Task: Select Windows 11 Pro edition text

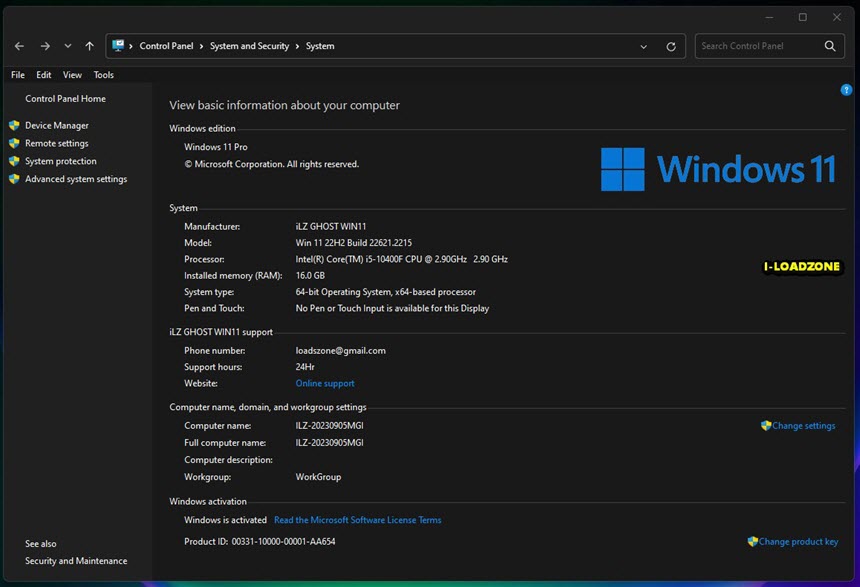Action: pyautogui.click(x=216, y=147)
